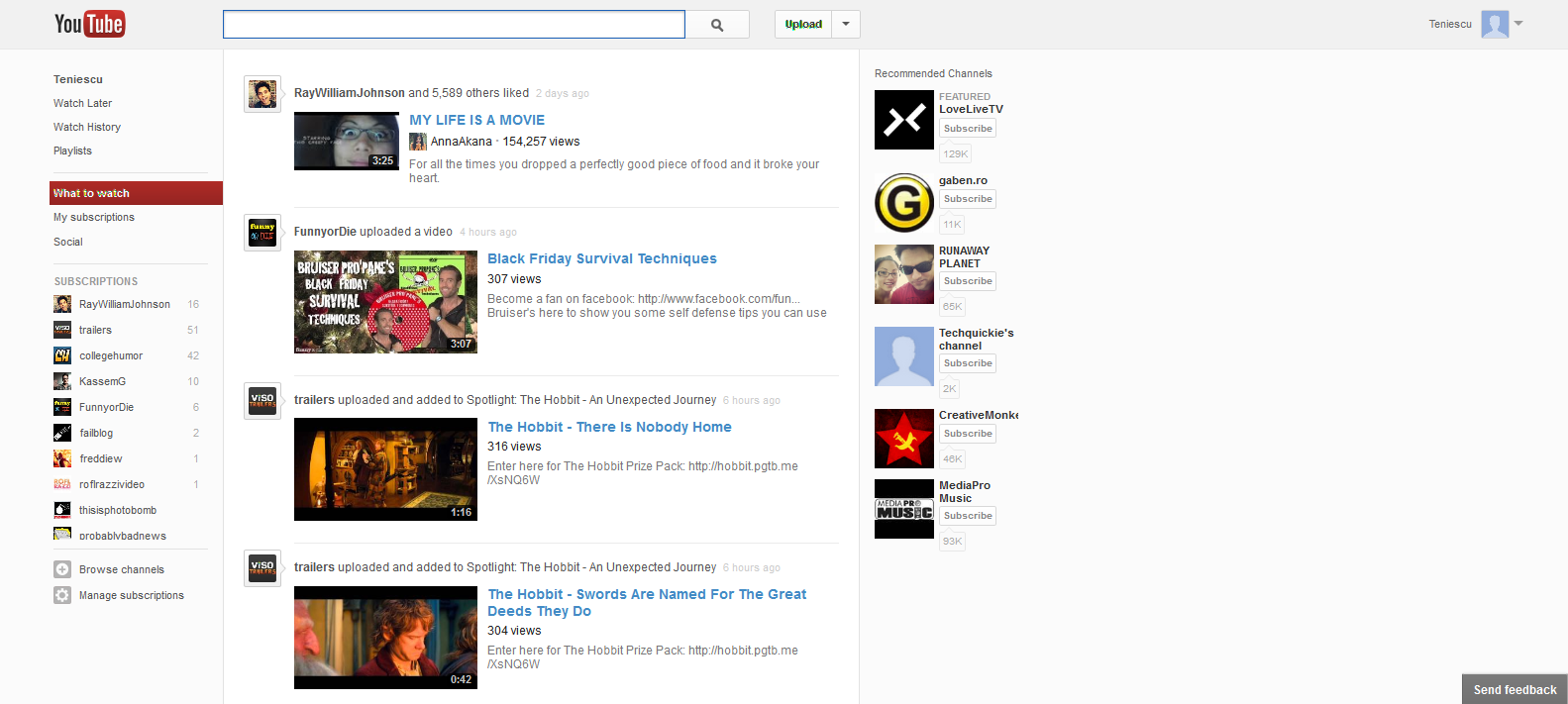The height and width of the screenshot is (704, 1568).
Task: Play The Hobbit There Is Nobody Home thumbnail
Action: [x=385, y=469]
